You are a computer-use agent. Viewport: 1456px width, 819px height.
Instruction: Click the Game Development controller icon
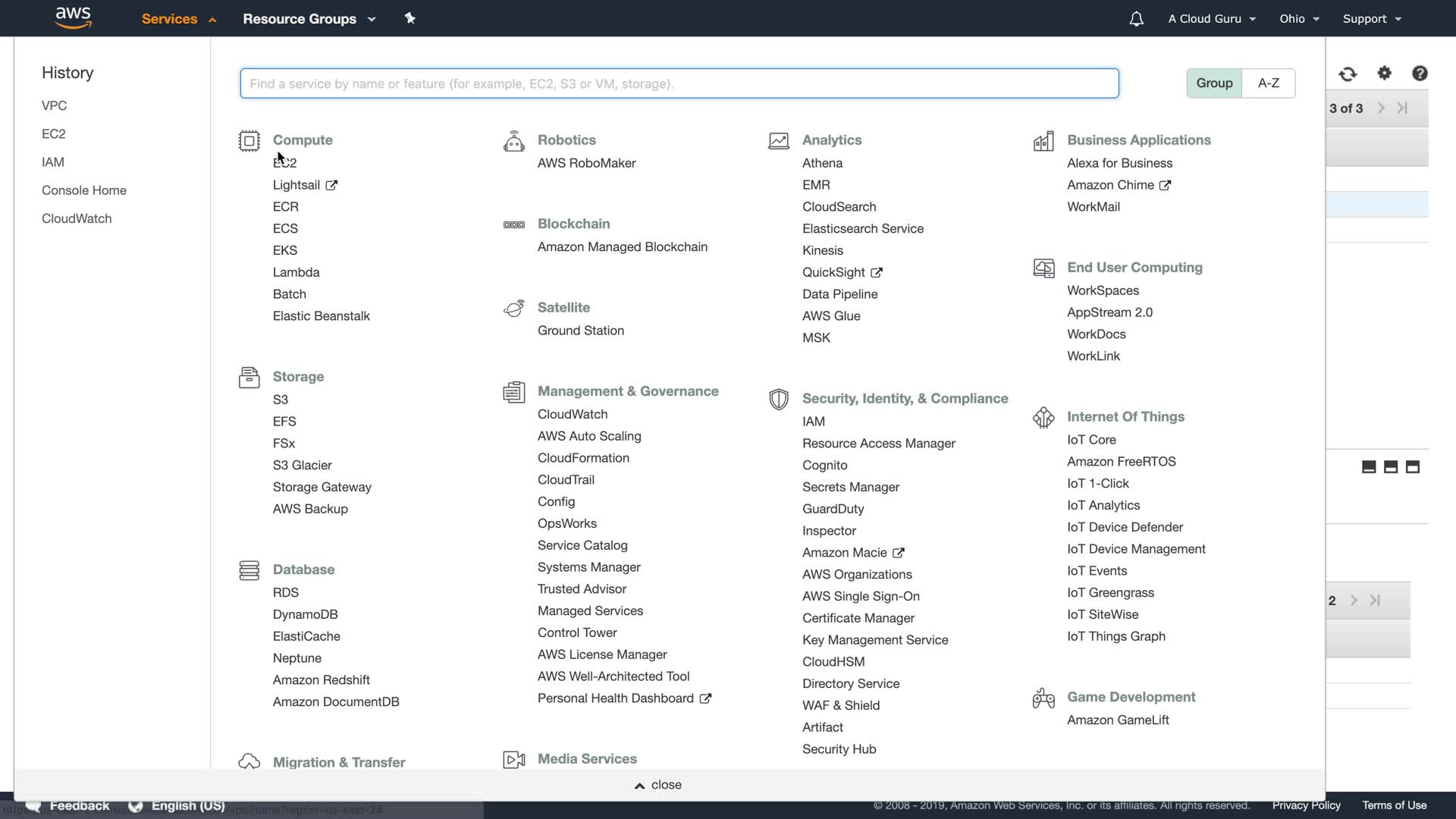tap(1043, 698)
